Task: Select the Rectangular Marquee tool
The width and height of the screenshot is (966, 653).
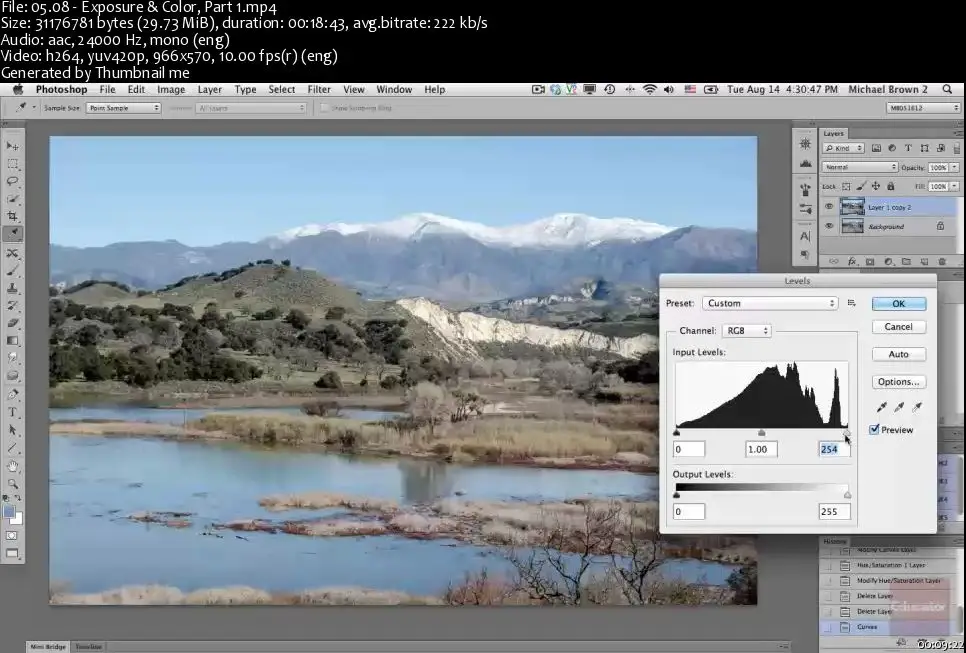Action: click(x=12, y=164)
